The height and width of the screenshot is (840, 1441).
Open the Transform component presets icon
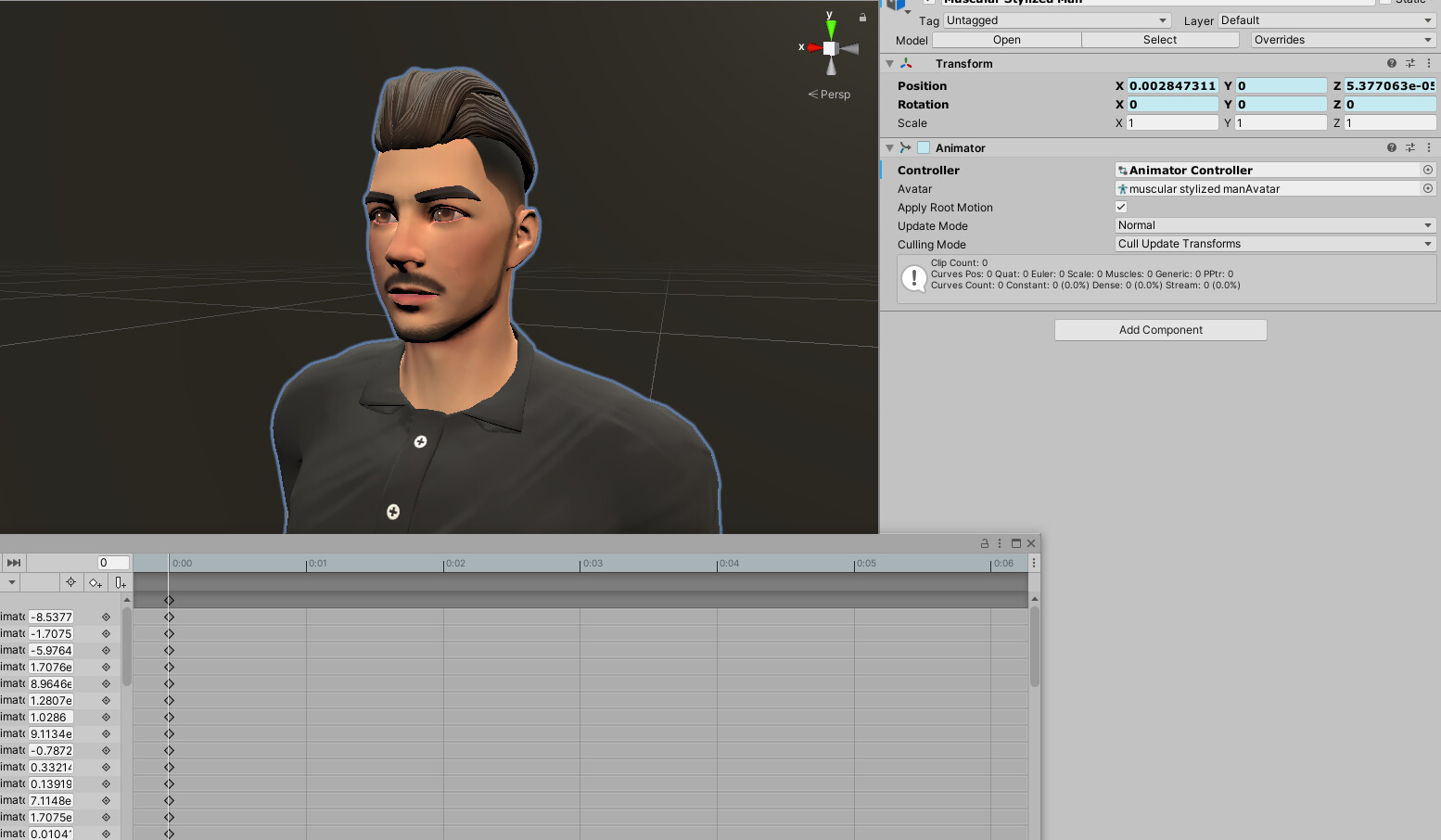pos(1410,63)
